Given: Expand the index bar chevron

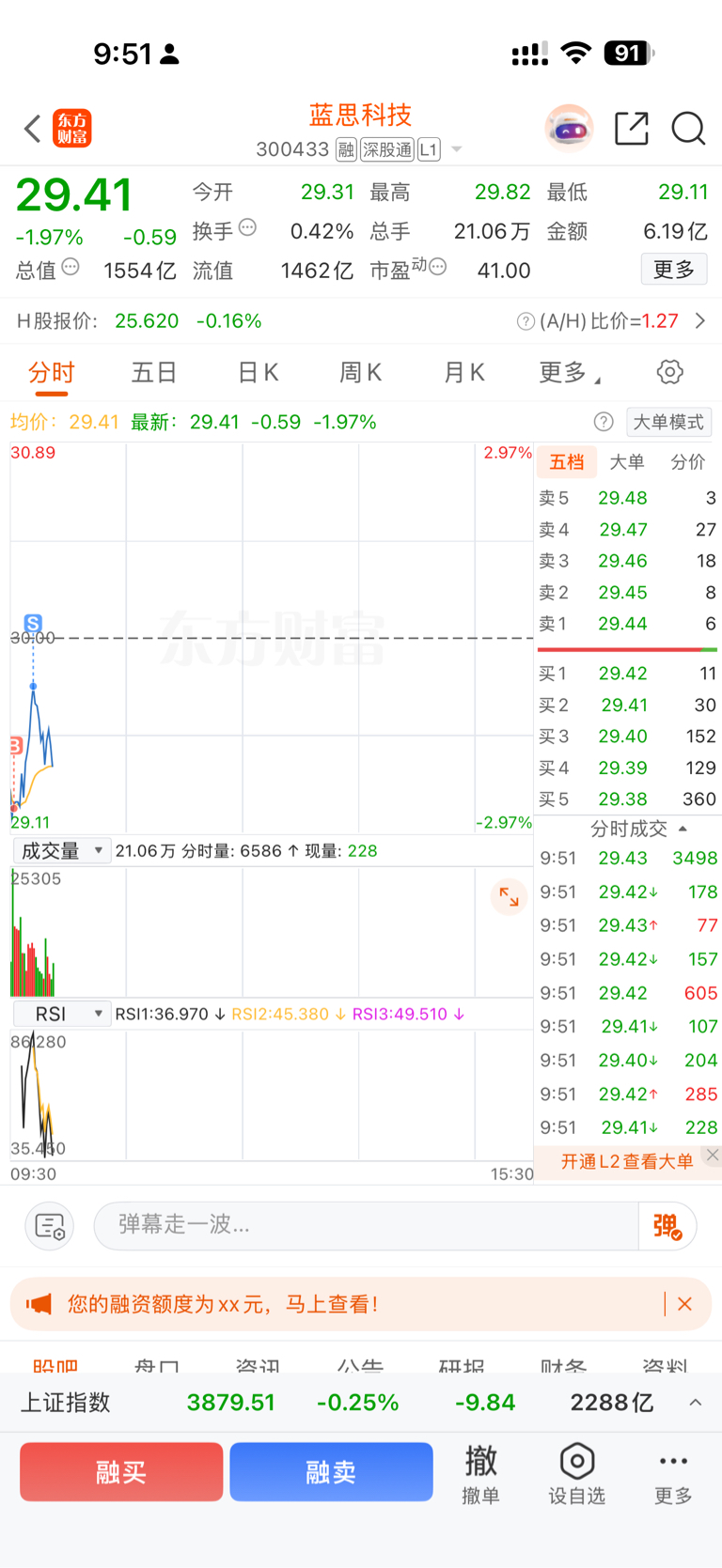Looking at the screenshot, I should point(696,1403).
